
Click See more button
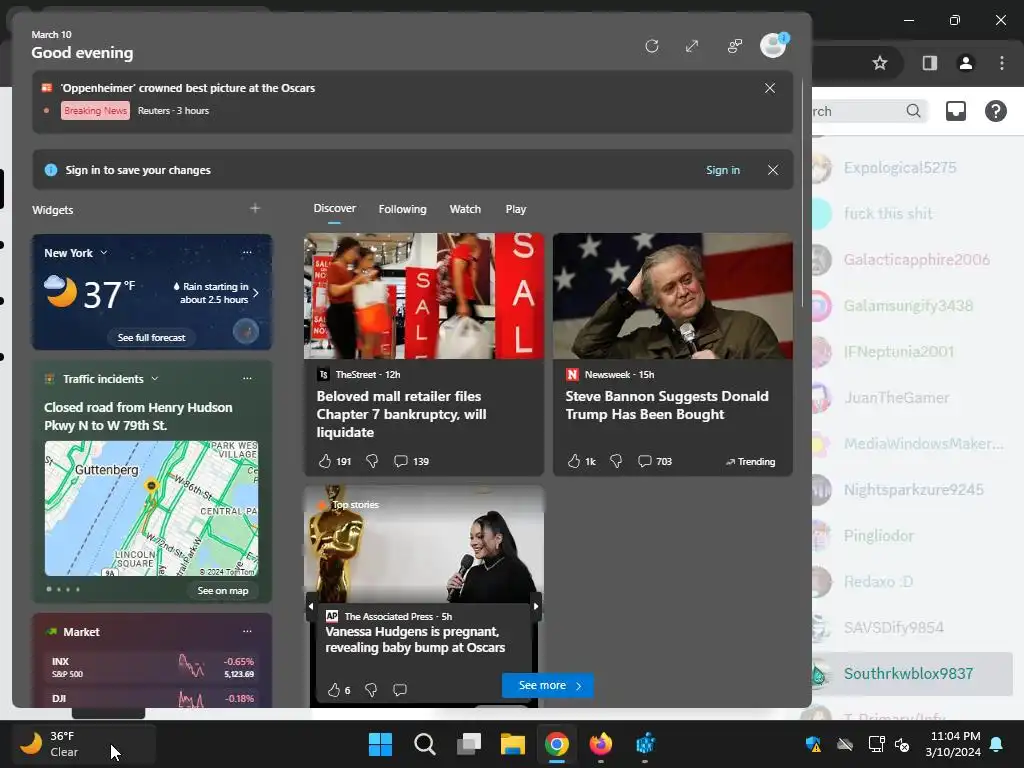pyautogui.click(x=548, y=685)
